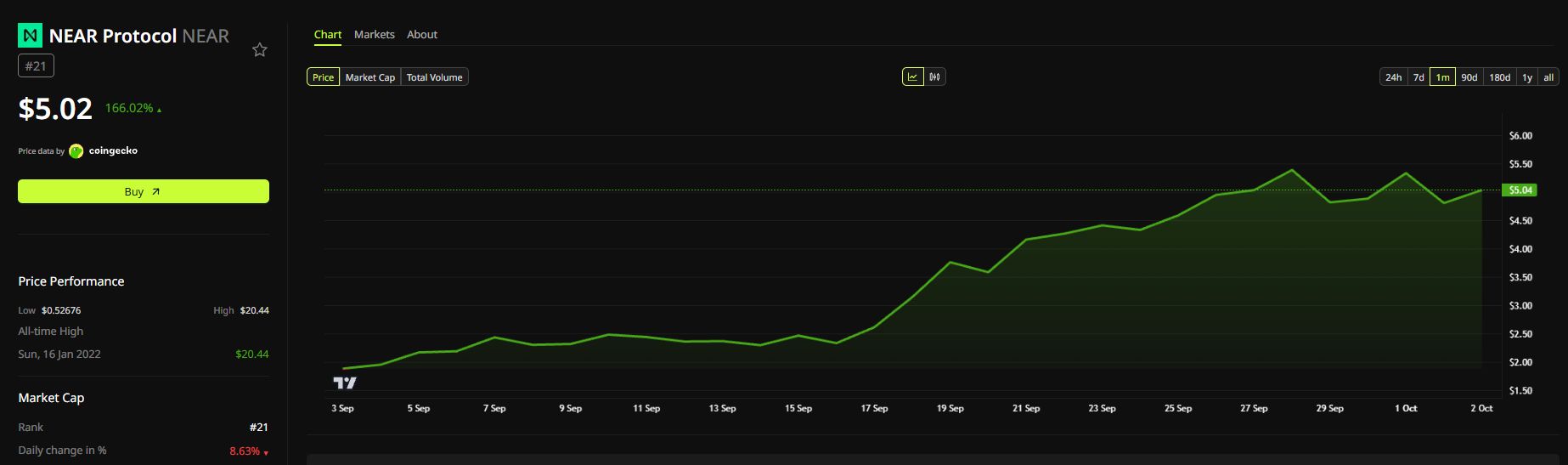Select the Total Volume chart metric
Viewport: 1568px width, 465px height.
point(434,77)
